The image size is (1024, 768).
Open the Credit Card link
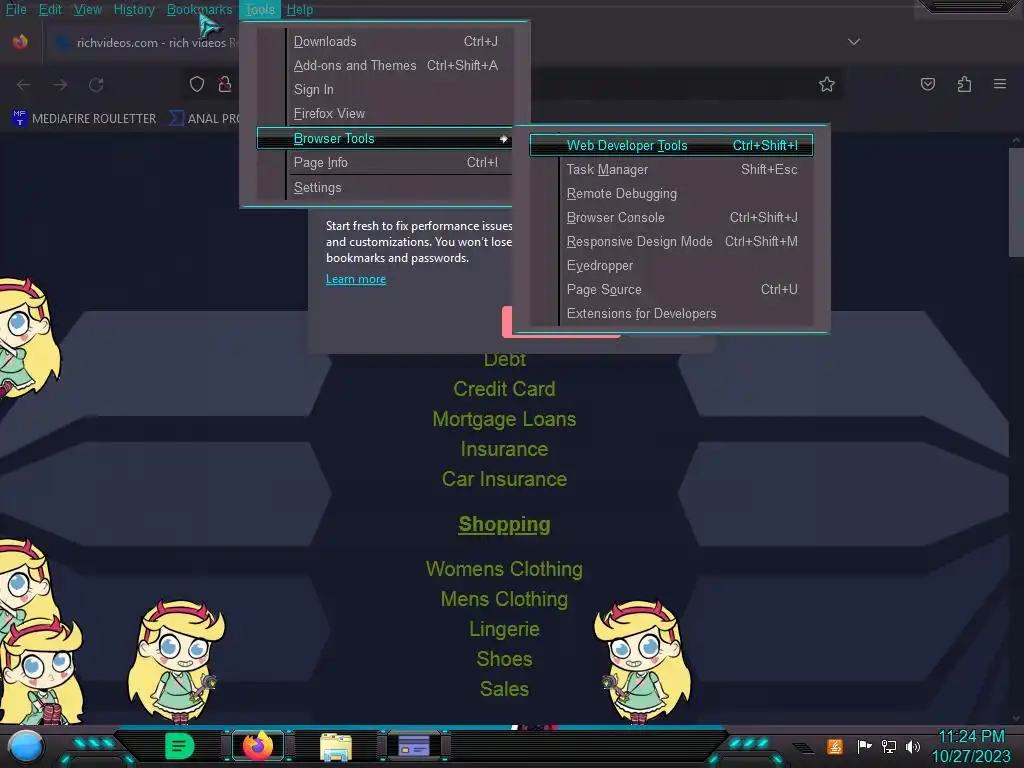504,389
